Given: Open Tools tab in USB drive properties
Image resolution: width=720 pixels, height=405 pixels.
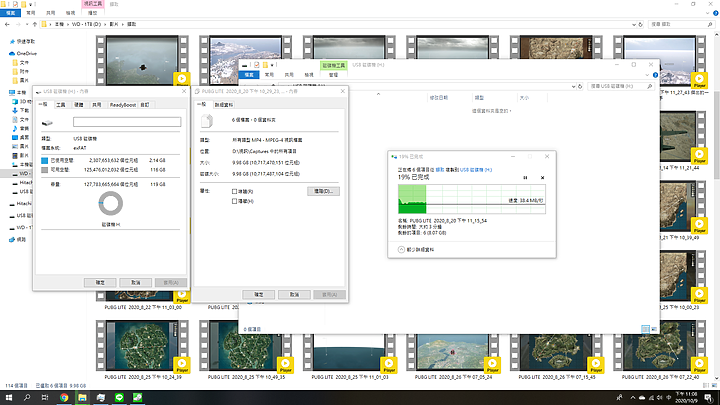Looking at the screenshot, I should click(61, 105).
